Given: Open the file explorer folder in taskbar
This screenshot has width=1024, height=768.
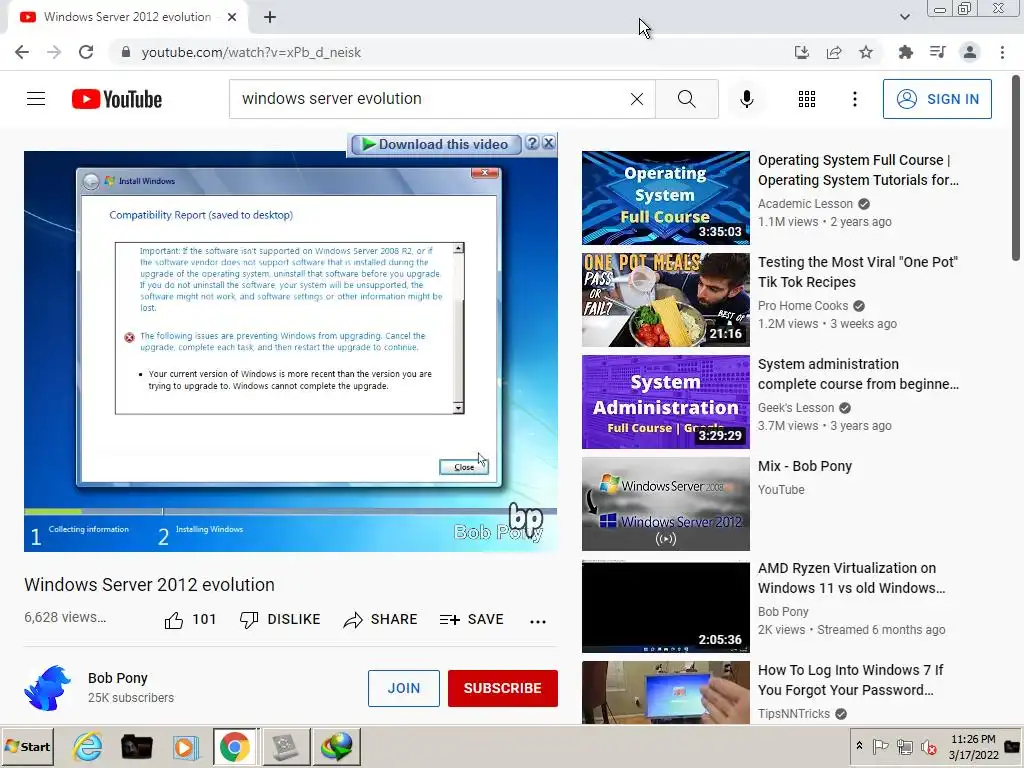Looking at the screenshot, I should pos(136,746).
